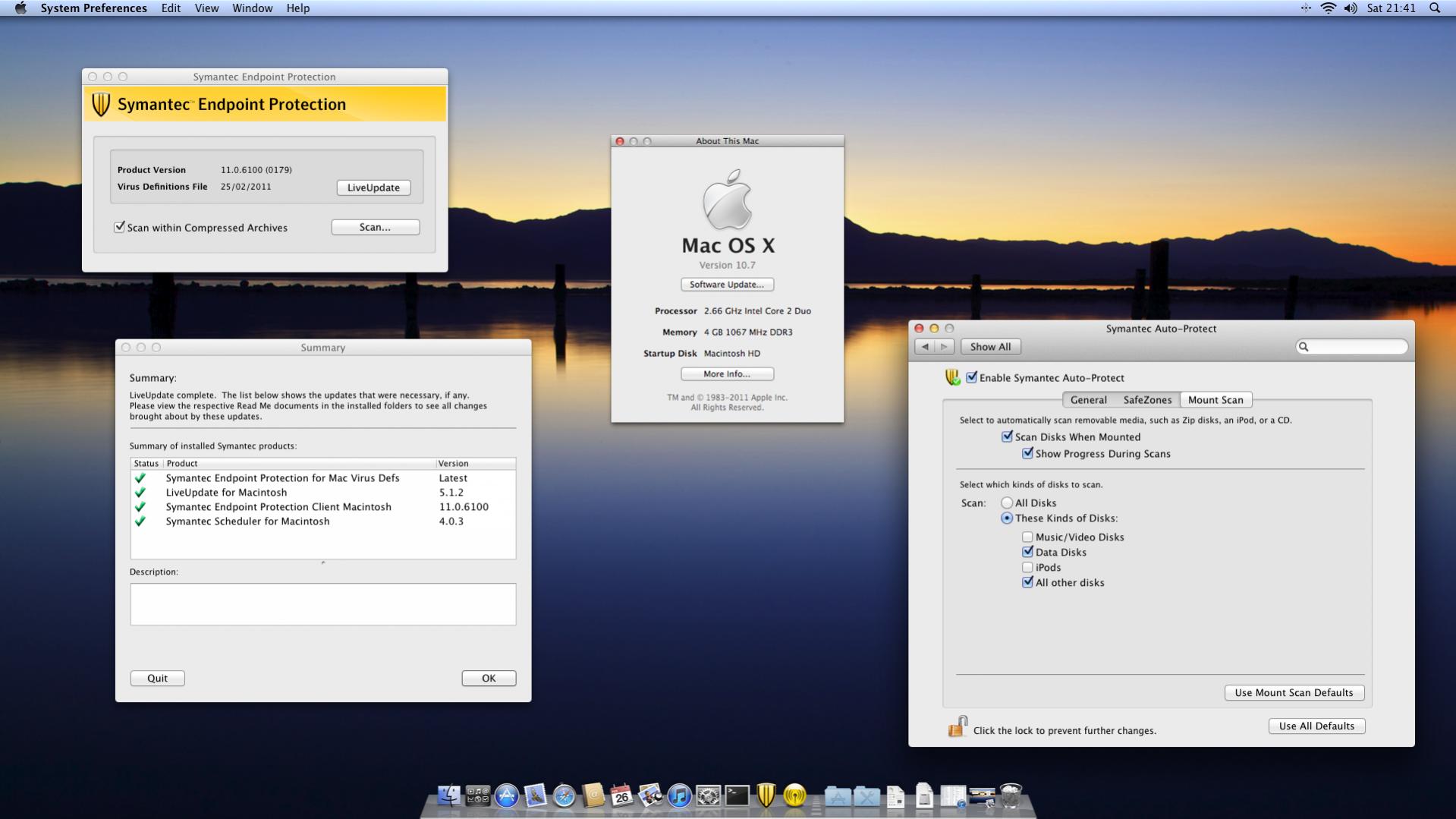Open System Preferences menu
Viewport: 1456px width, 819px height.
(93, 8)
